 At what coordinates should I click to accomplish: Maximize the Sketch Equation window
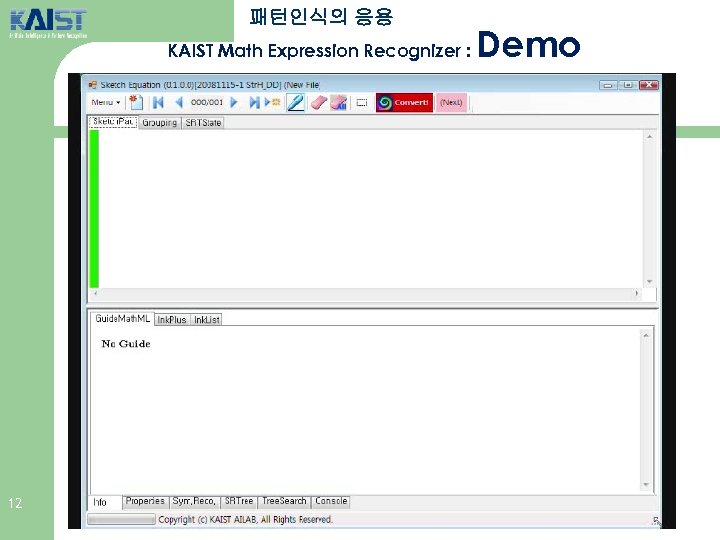coord(628,85)
